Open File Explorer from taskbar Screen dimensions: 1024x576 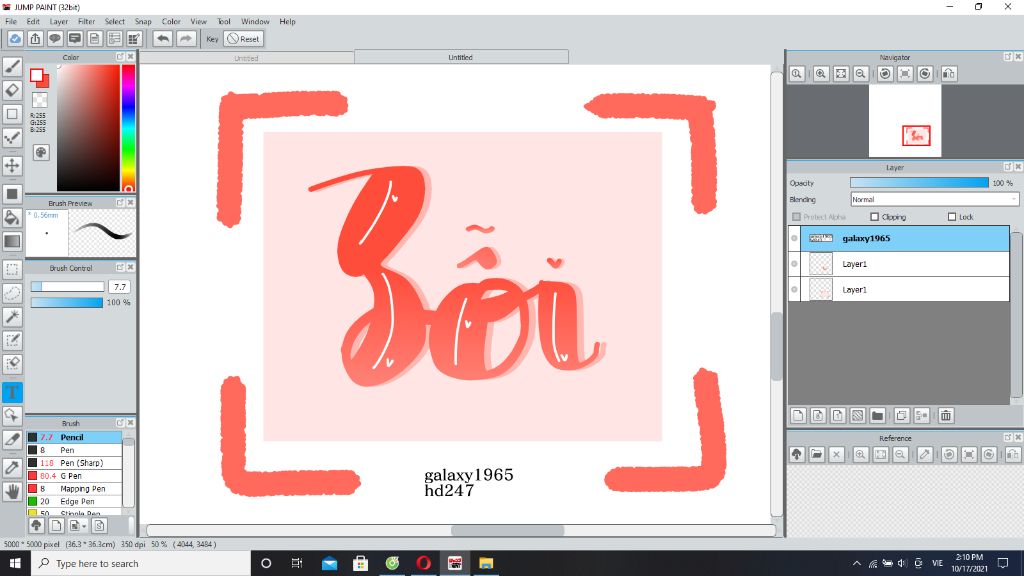pyautogui.click(x=486, y=563)
